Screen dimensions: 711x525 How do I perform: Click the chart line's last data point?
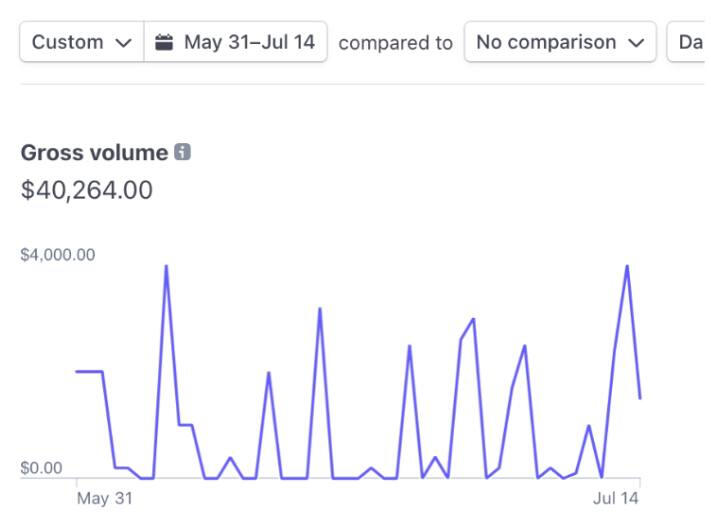click(640, 398)
